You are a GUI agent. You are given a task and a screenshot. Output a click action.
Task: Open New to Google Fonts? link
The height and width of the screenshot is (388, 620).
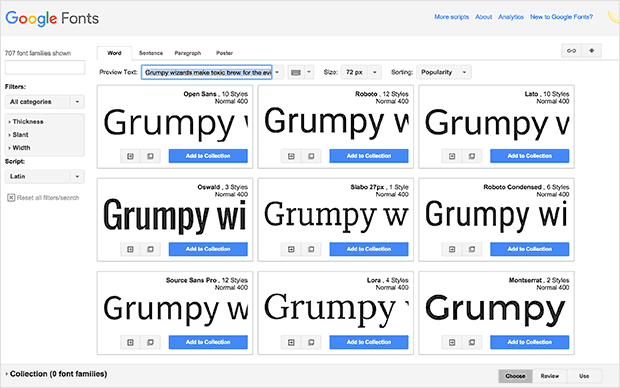tap(561, 17)
